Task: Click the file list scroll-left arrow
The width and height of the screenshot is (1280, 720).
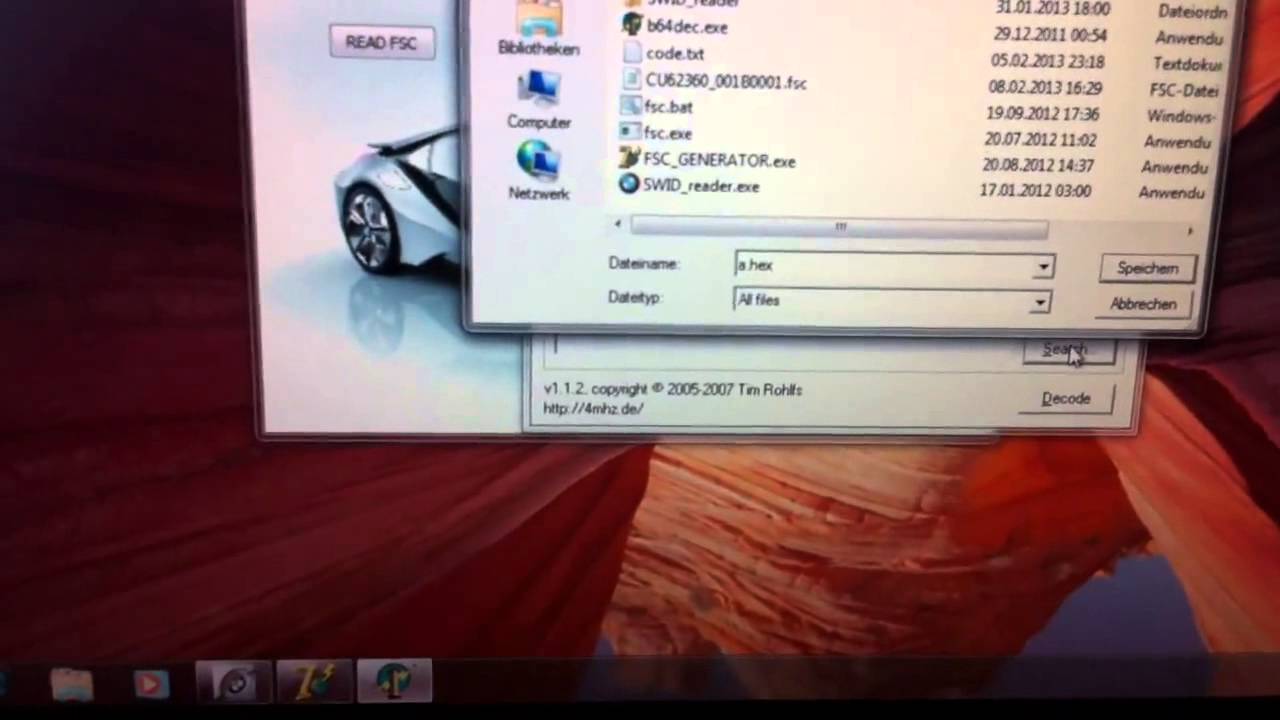Action: pos(618,224)
